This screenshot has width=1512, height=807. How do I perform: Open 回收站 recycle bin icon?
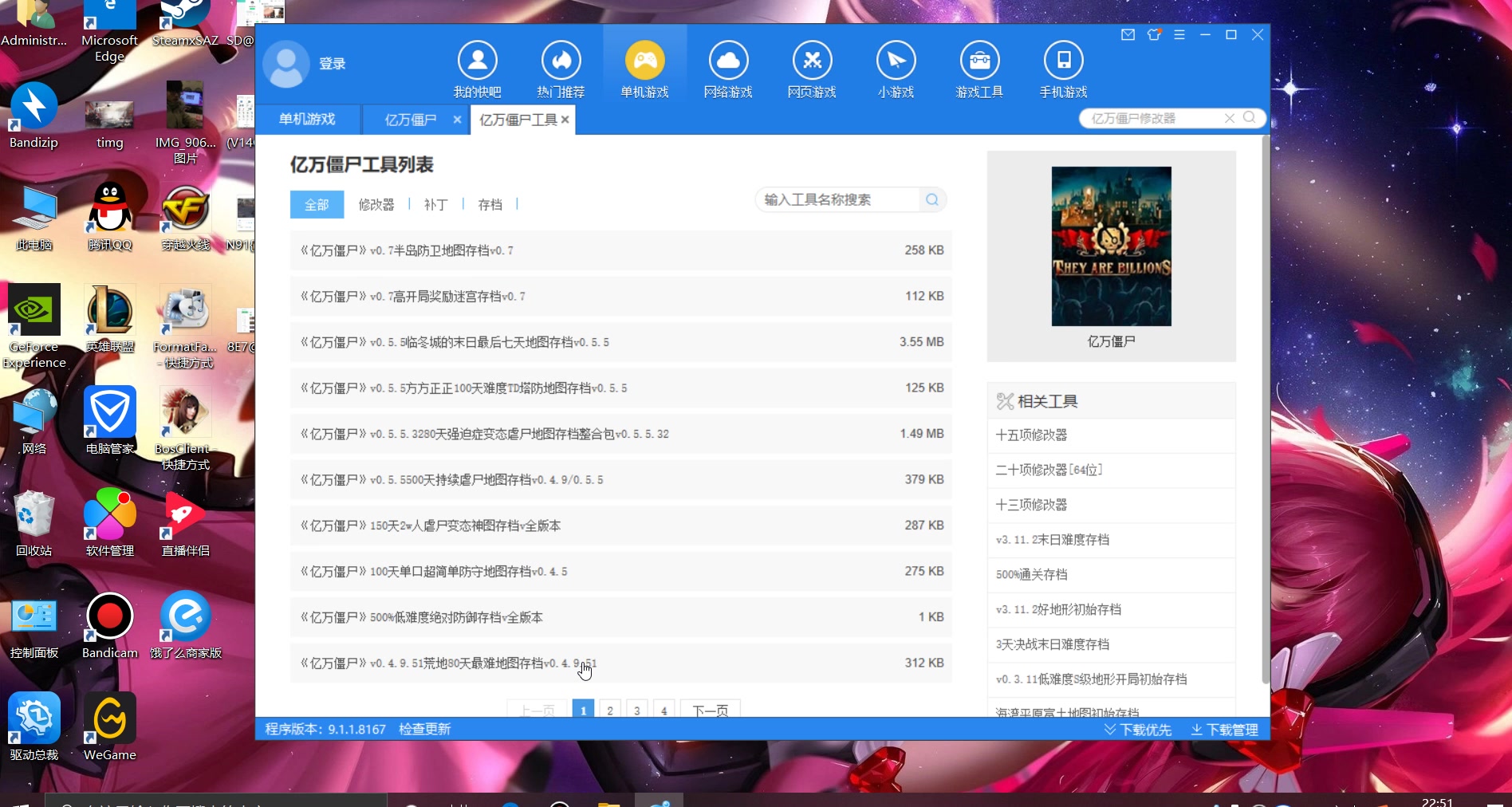34,523
